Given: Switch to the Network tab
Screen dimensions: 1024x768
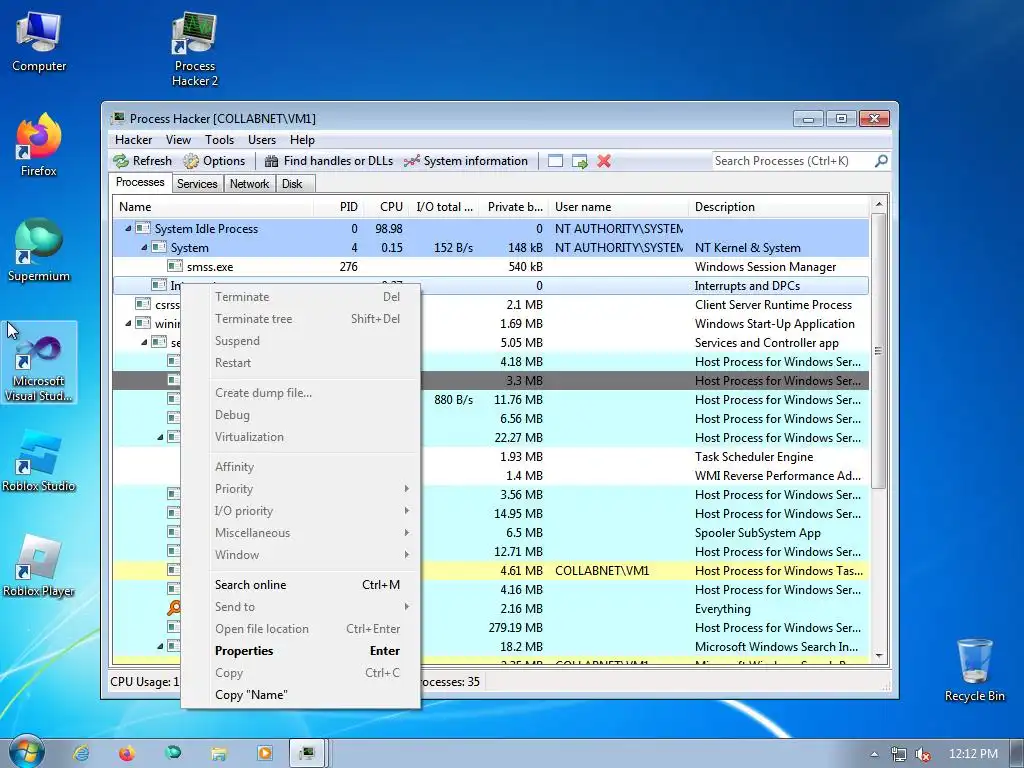Looking at the screenshot, I should (249, 184).
